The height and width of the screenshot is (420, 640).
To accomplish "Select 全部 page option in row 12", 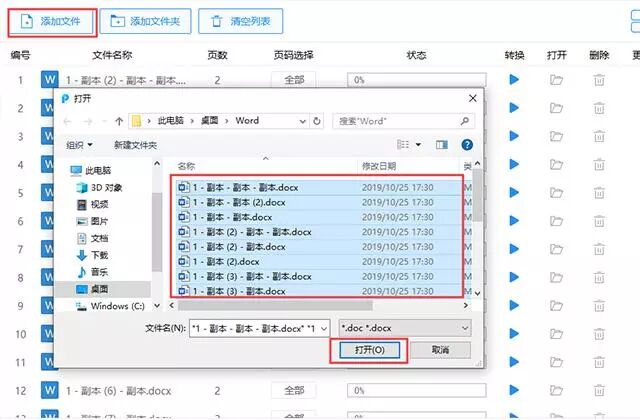I will [x=294, y=391].
